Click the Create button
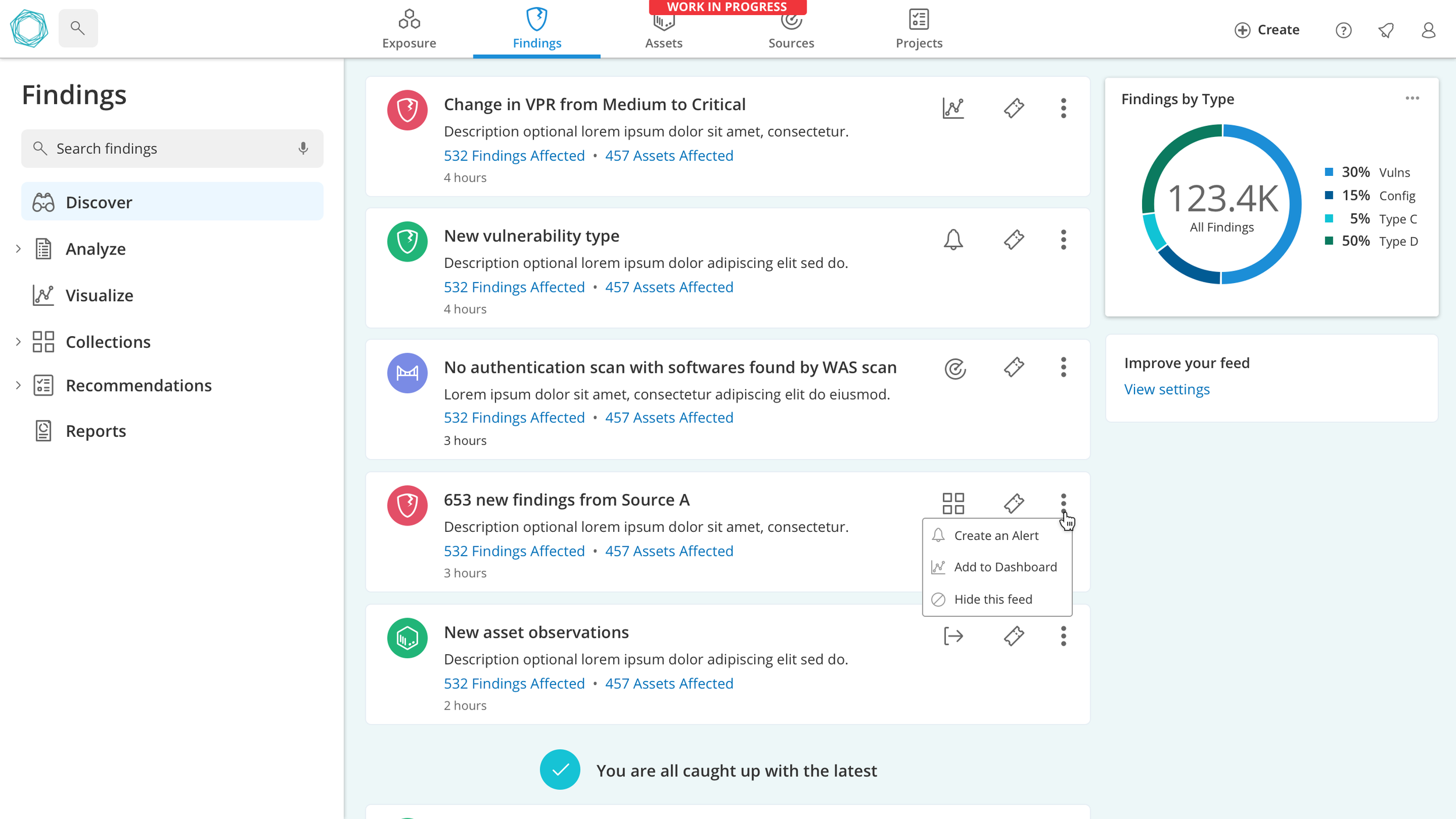The image size is (1456, 819). point(1267,30)
